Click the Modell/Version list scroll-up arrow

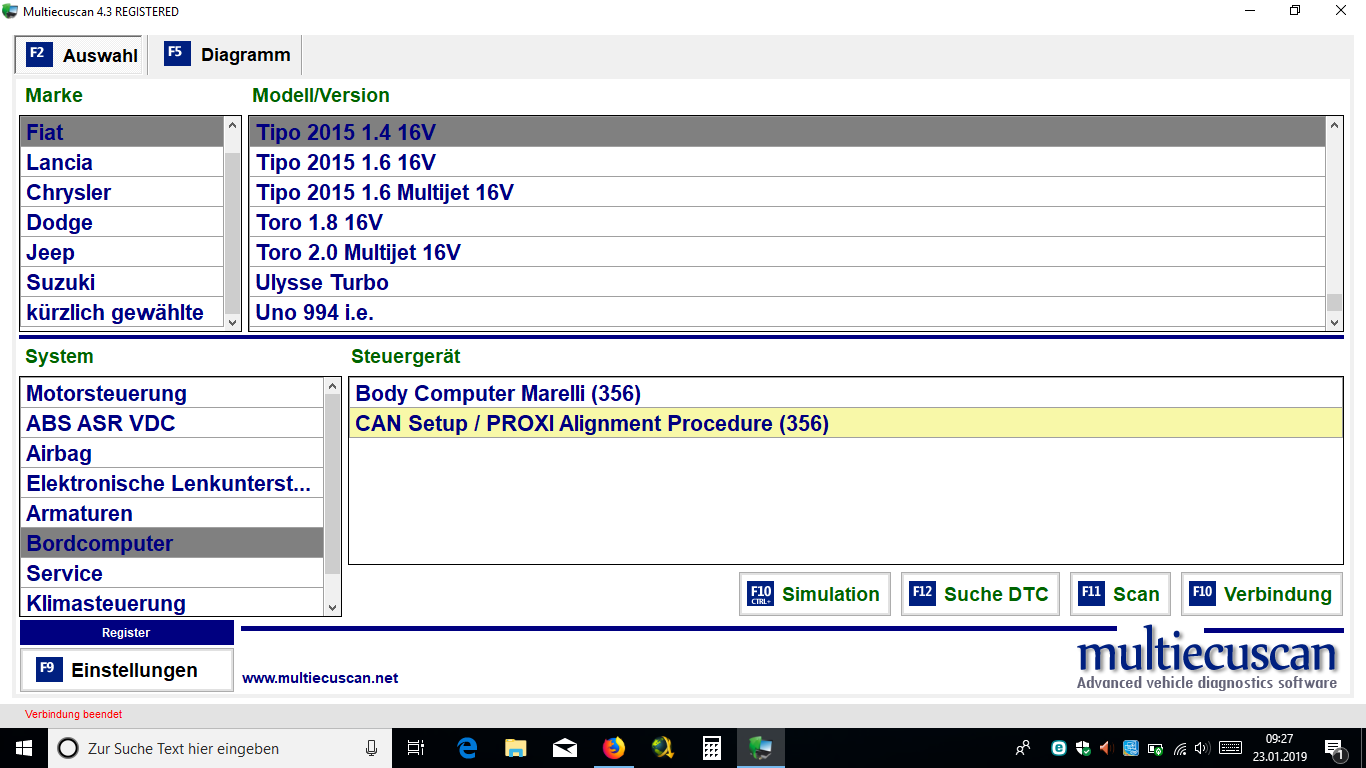pyautogui.click(x=1334, y=126)
